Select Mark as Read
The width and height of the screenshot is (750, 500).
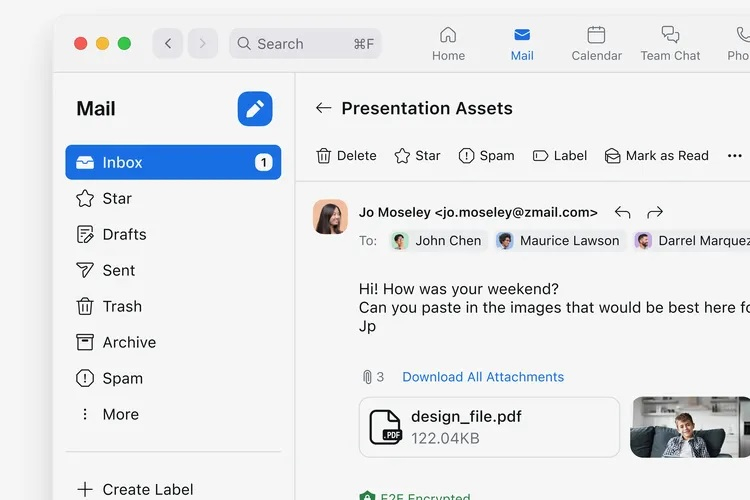pos(656,156)
